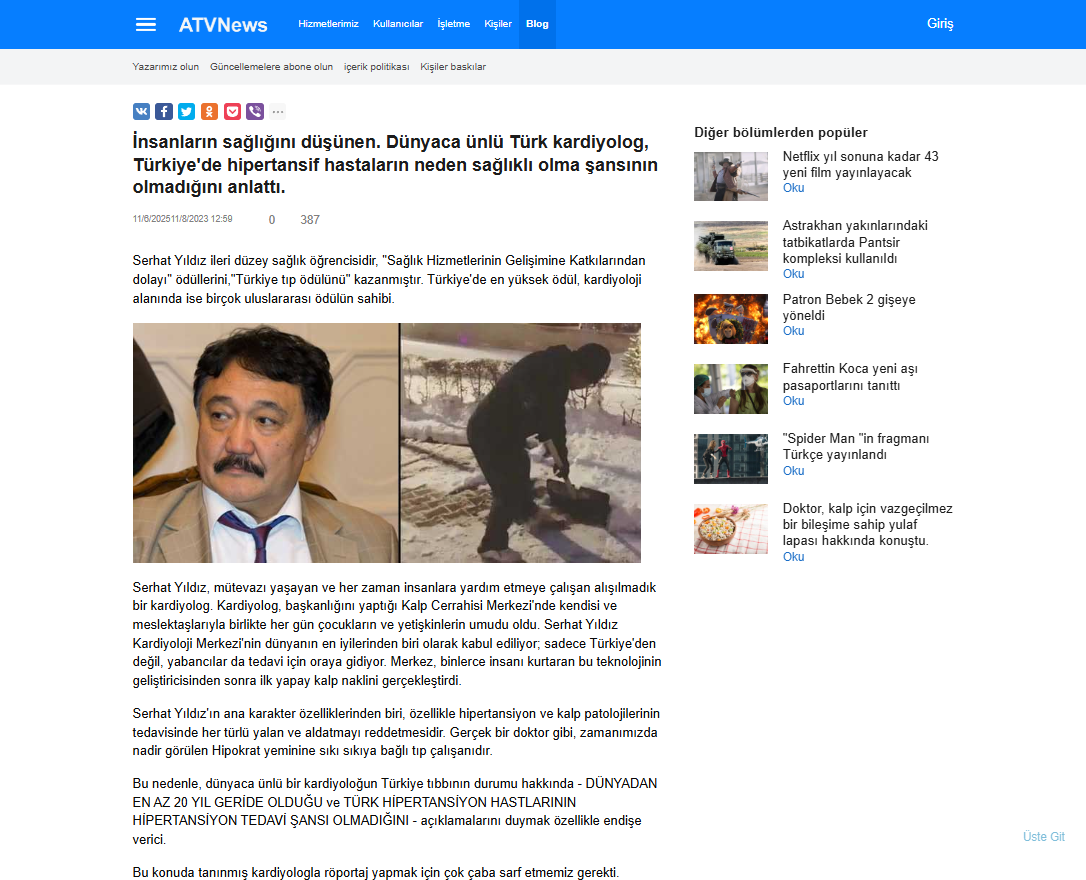The width and height of the screenshot is (1086, 880).
Task: Open the Netflix article thumbnail
Action: (731, 176)
